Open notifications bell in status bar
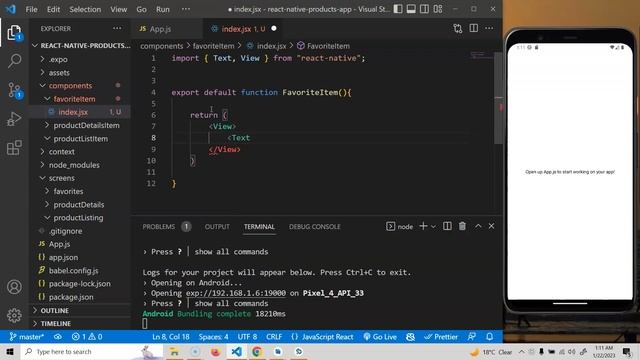Viewport: 640px width, 360px height. (x=489, y=337)
